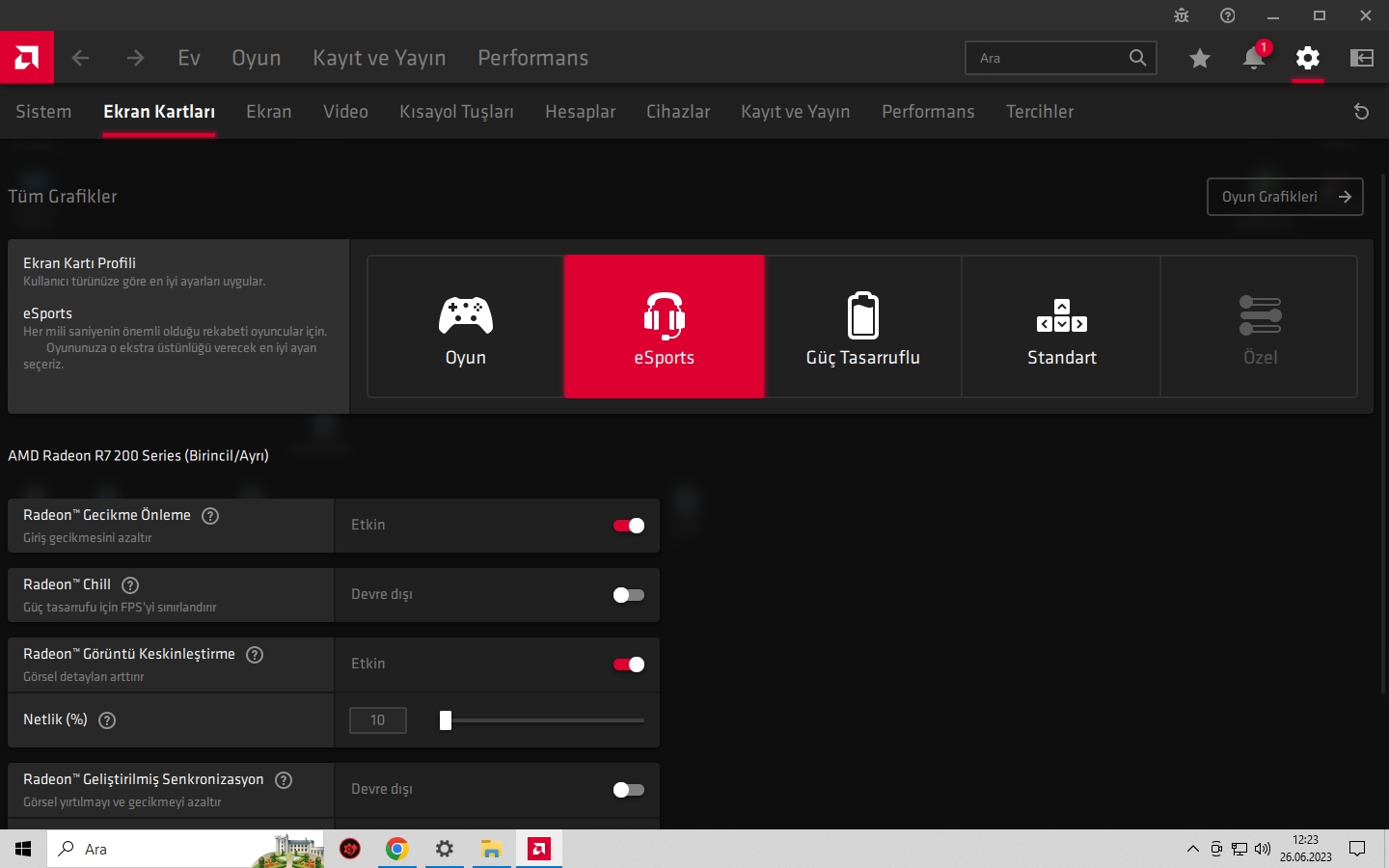
Task: Open Performans in top navigation
Action: (533, 58)
